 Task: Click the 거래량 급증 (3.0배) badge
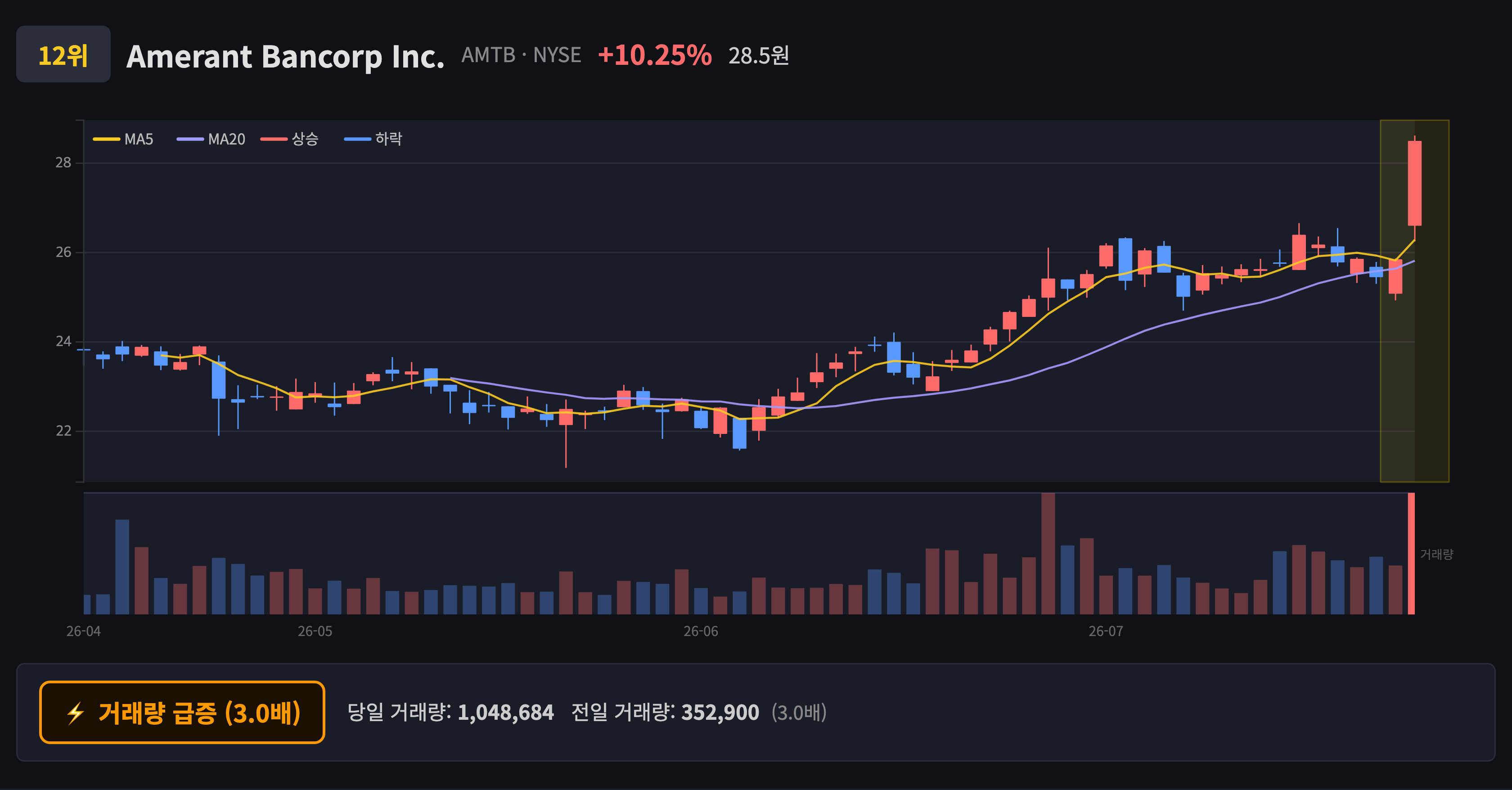click(182, 713)
